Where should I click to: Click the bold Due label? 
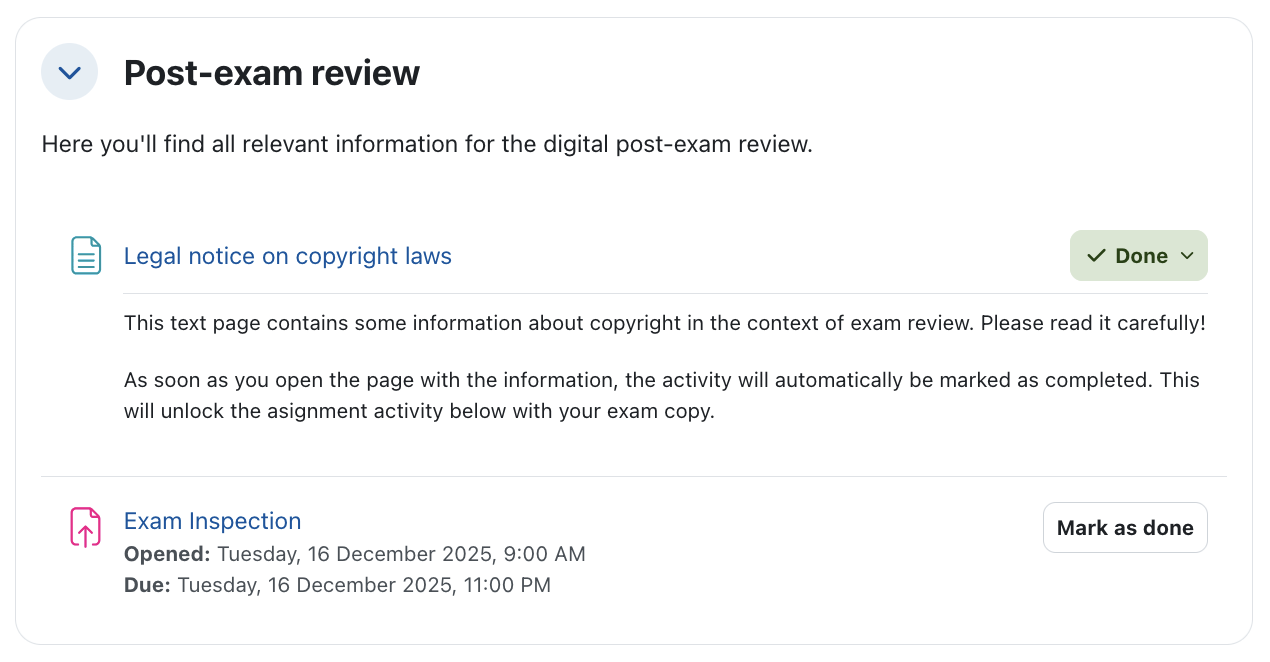point(148,585)
